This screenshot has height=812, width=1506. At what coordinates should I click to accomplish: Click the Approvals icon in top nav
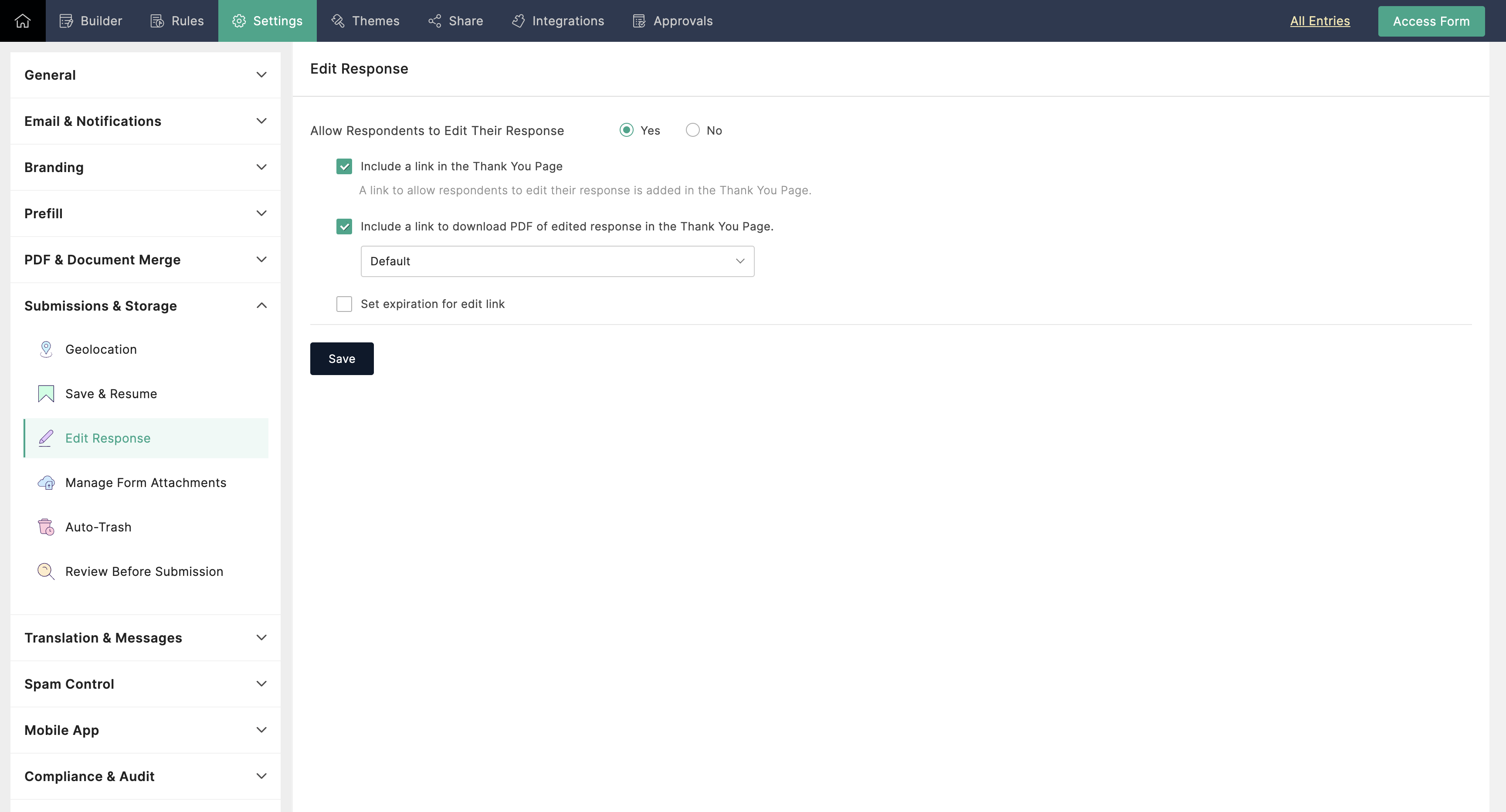pos(639,21)
